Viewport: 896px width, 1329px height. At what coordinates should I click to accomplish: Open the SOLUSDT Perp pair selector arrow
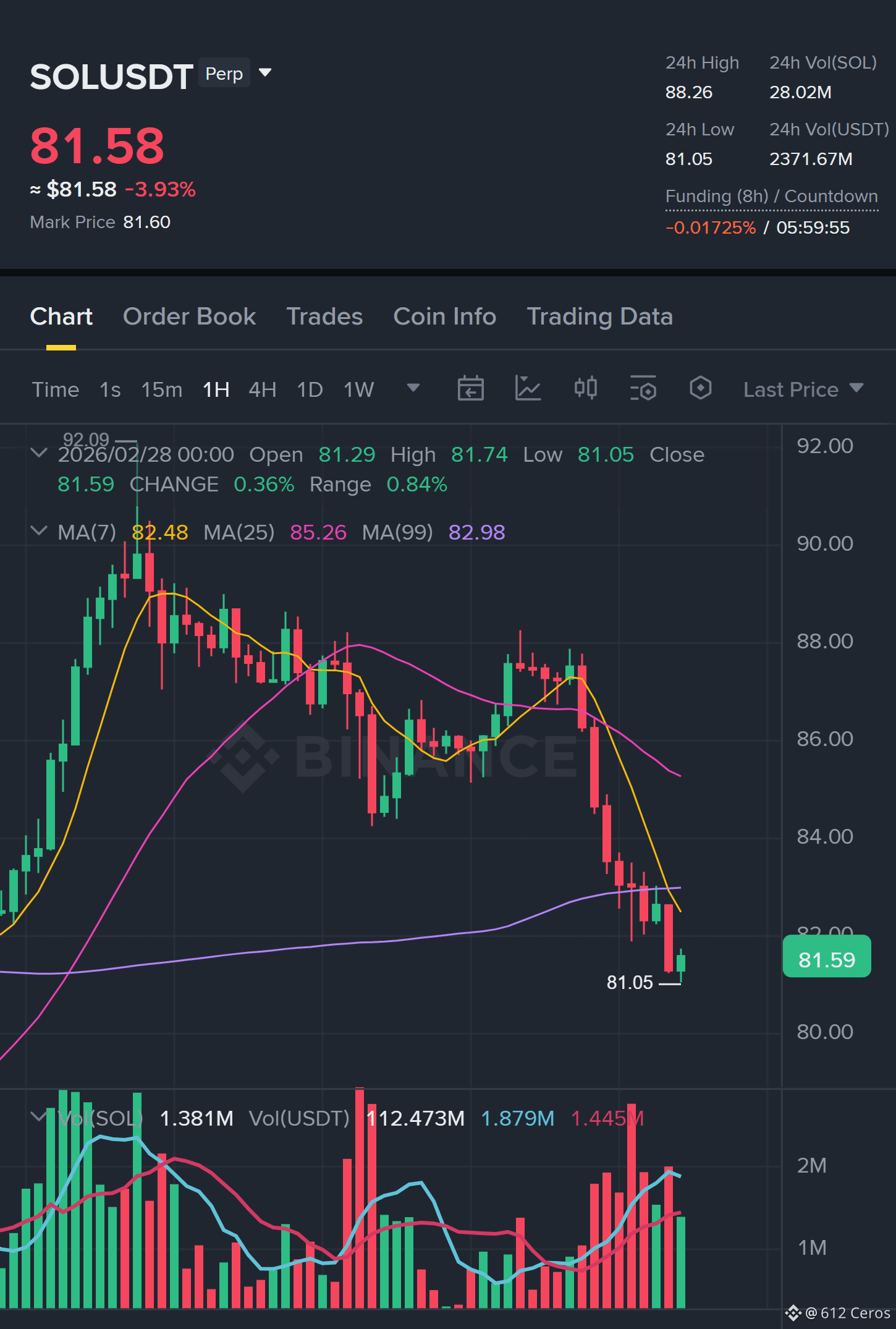click(265, 73)
